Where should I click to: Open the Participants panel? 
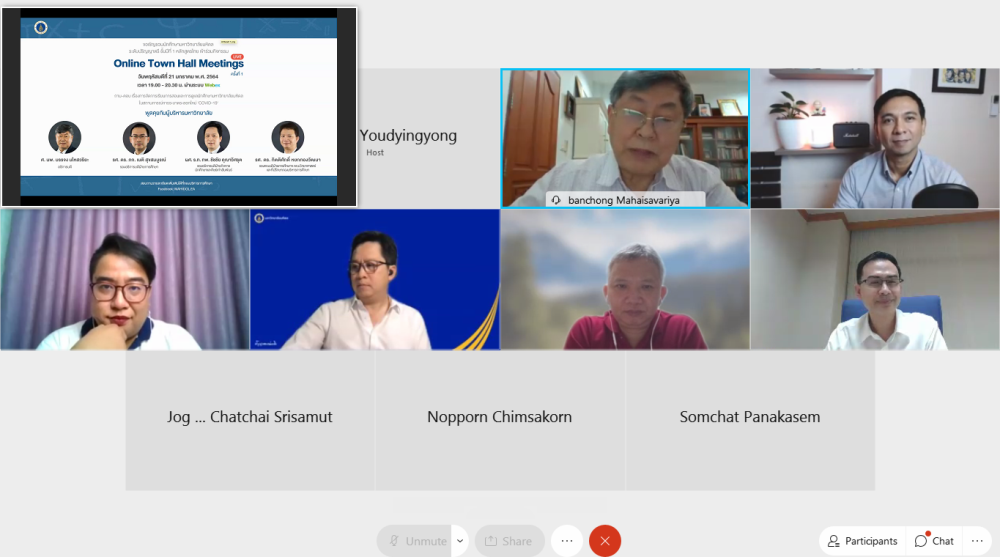pos(862,541)
